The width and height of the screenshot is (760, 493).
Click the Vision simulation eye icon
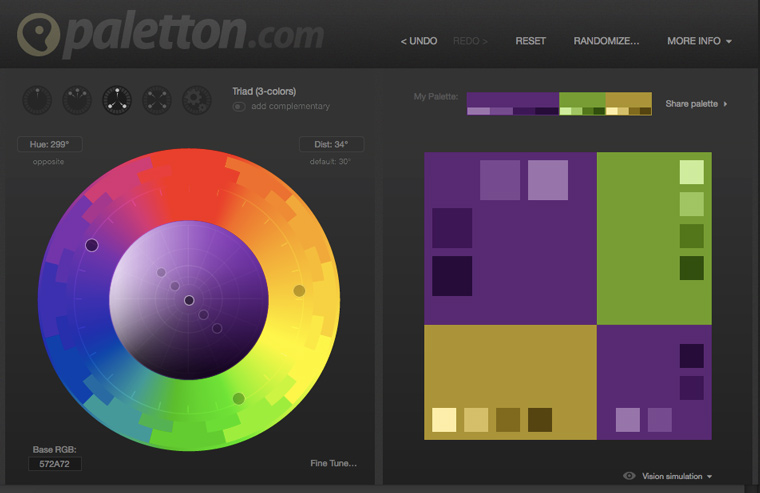point(629,476)
